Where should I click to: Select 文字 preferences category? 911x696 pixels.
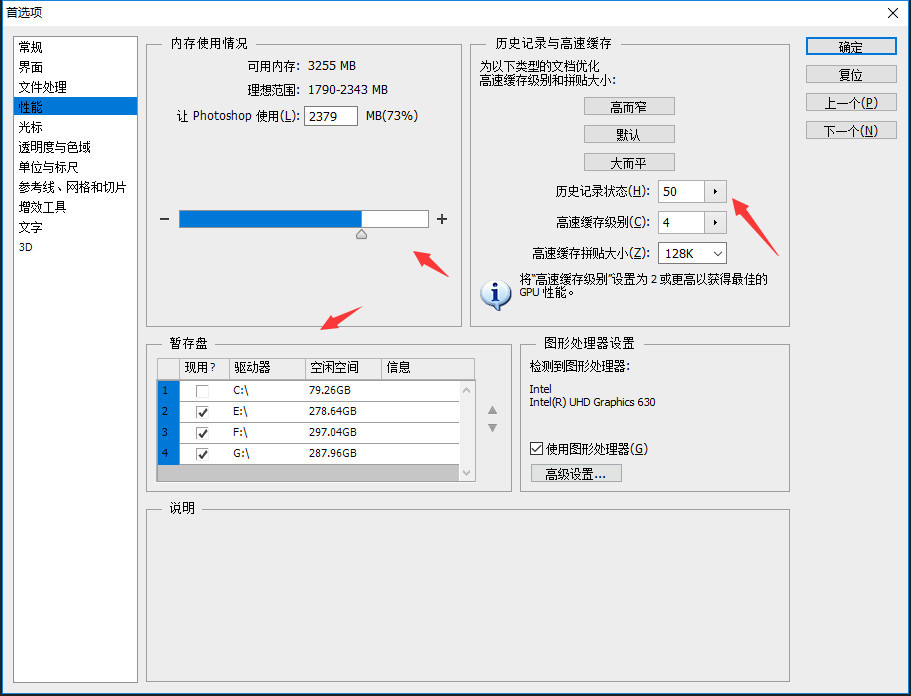point(76,227)
